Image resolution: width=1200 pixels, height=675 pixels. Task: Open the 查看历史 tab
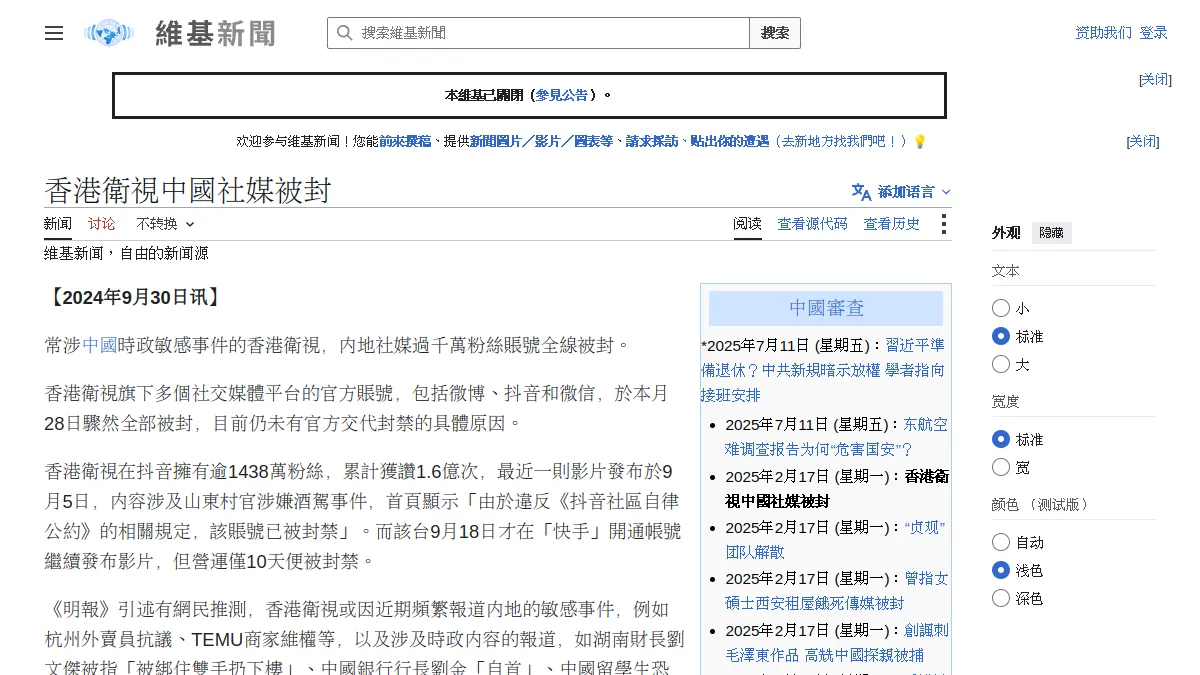(x=892, y=224)
